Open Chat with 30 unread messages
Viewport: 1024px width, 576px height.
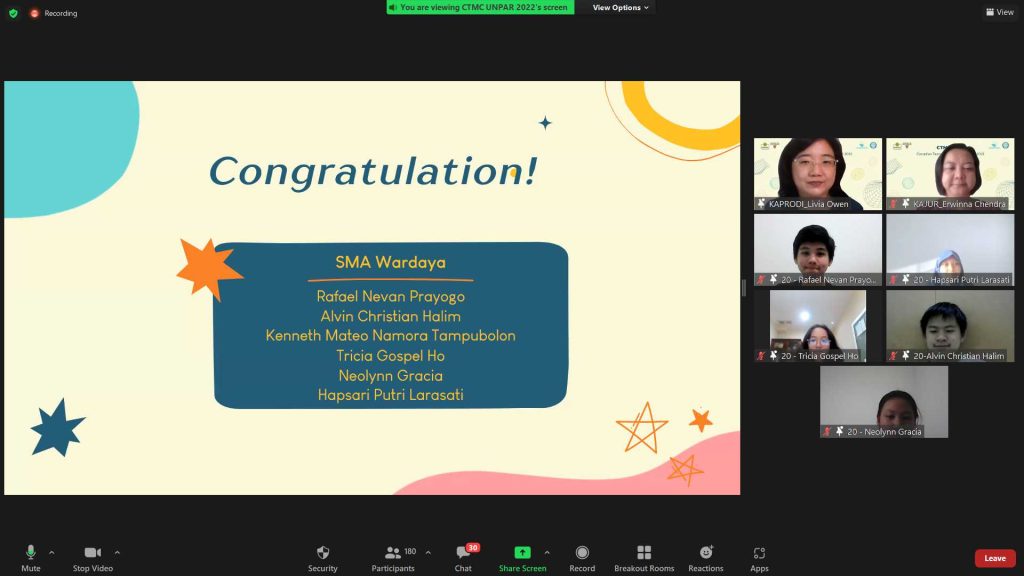point(463,553)
